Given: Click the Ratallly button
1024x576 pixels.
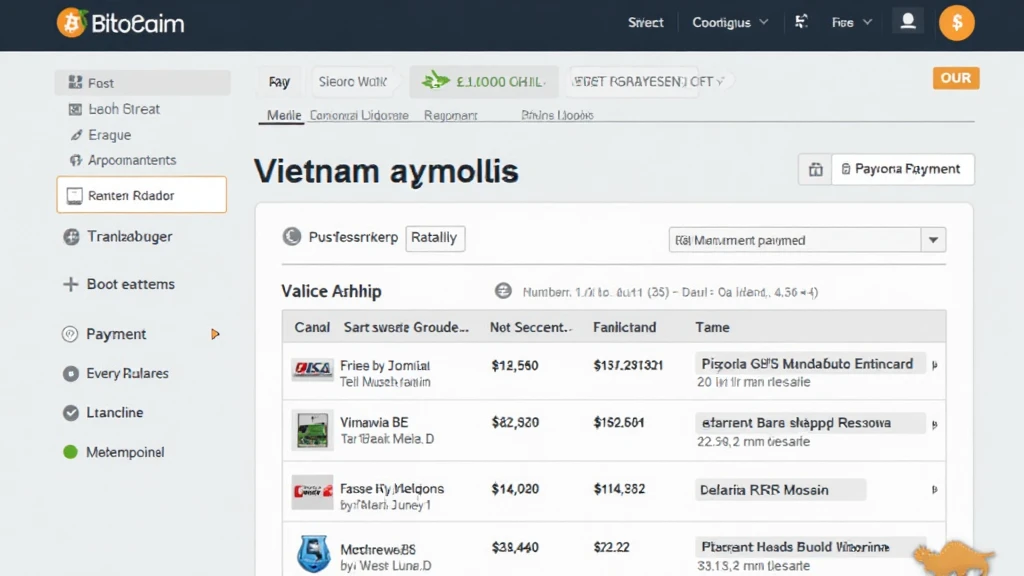Looking at the screenshot, I should tap(435, 238).
